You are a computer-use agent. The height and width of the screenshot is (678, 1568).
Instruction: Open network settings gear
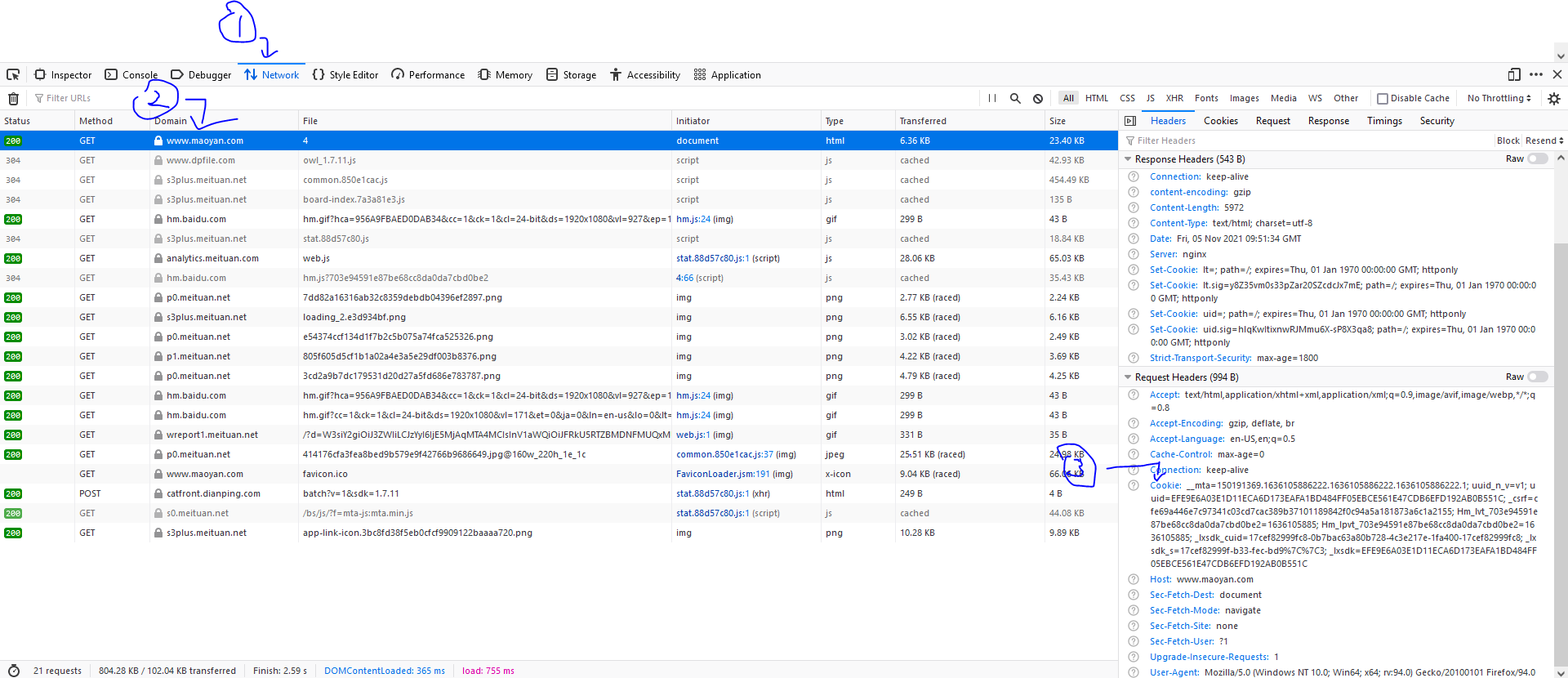(x=1553, y=98)
